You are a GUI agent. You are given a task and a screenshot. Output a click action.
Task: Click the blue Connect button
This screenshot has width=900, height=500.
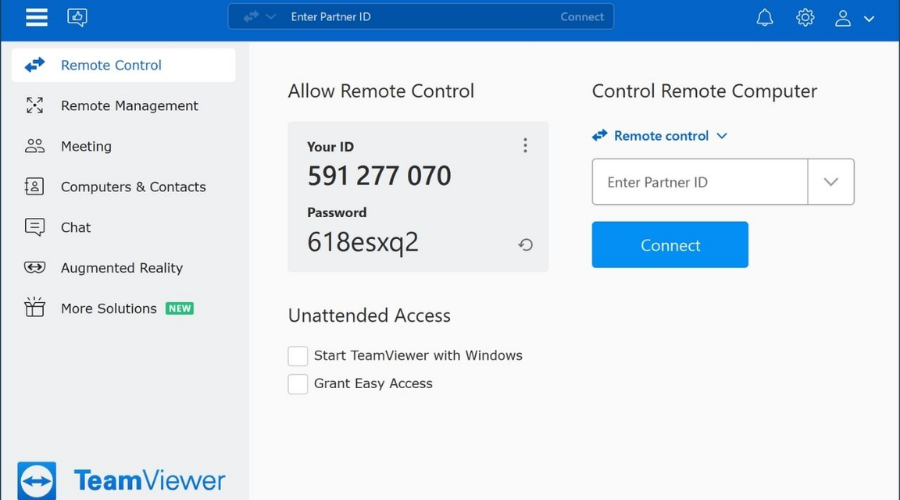coord(670,245)
